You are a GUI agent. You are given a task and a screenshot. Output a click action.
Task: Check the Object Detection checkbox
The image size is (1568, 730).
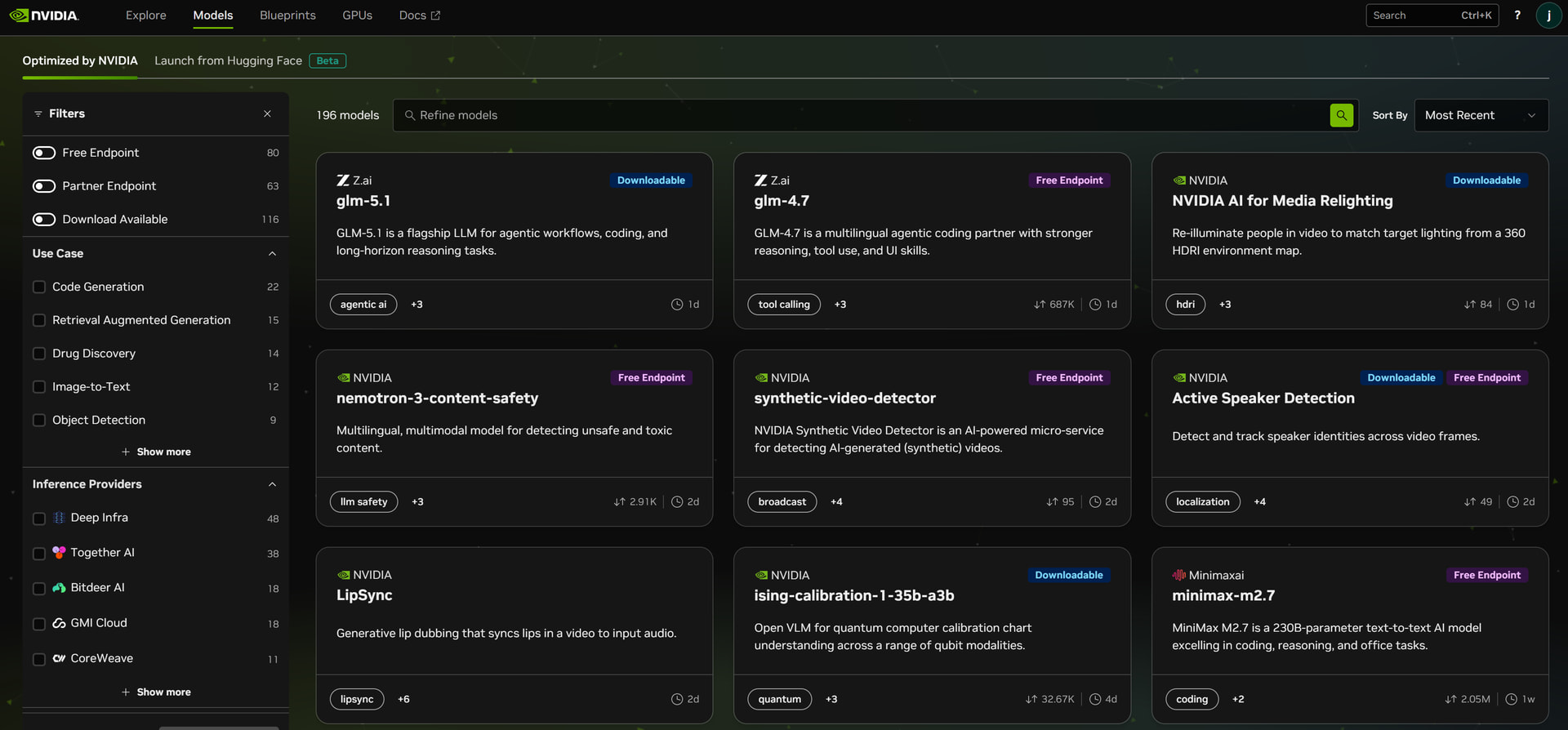pyautogui.click(x=38, y=421)
